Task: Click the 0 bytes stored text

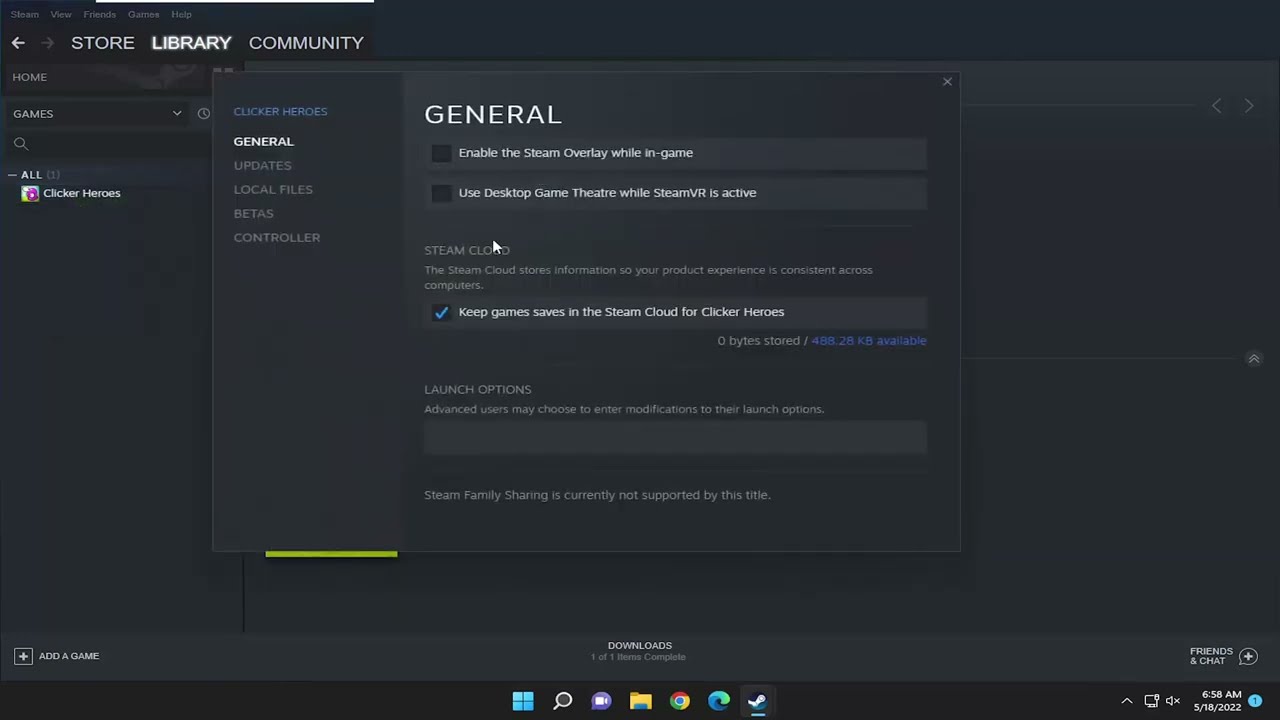Action: 759,341
